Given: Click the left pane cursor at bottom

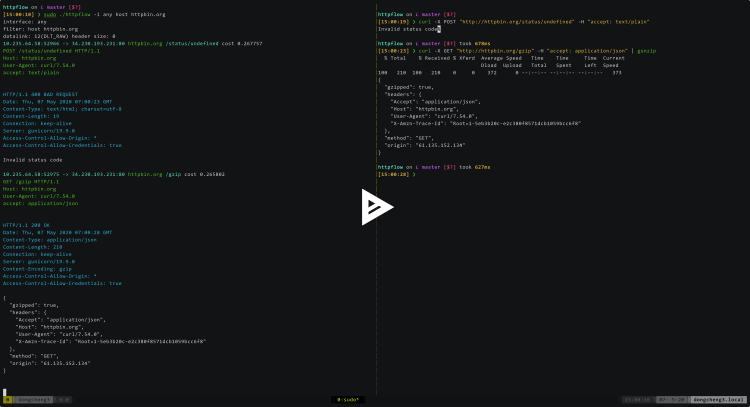Looking at the screenshot, I should click(x=5, y=390).
